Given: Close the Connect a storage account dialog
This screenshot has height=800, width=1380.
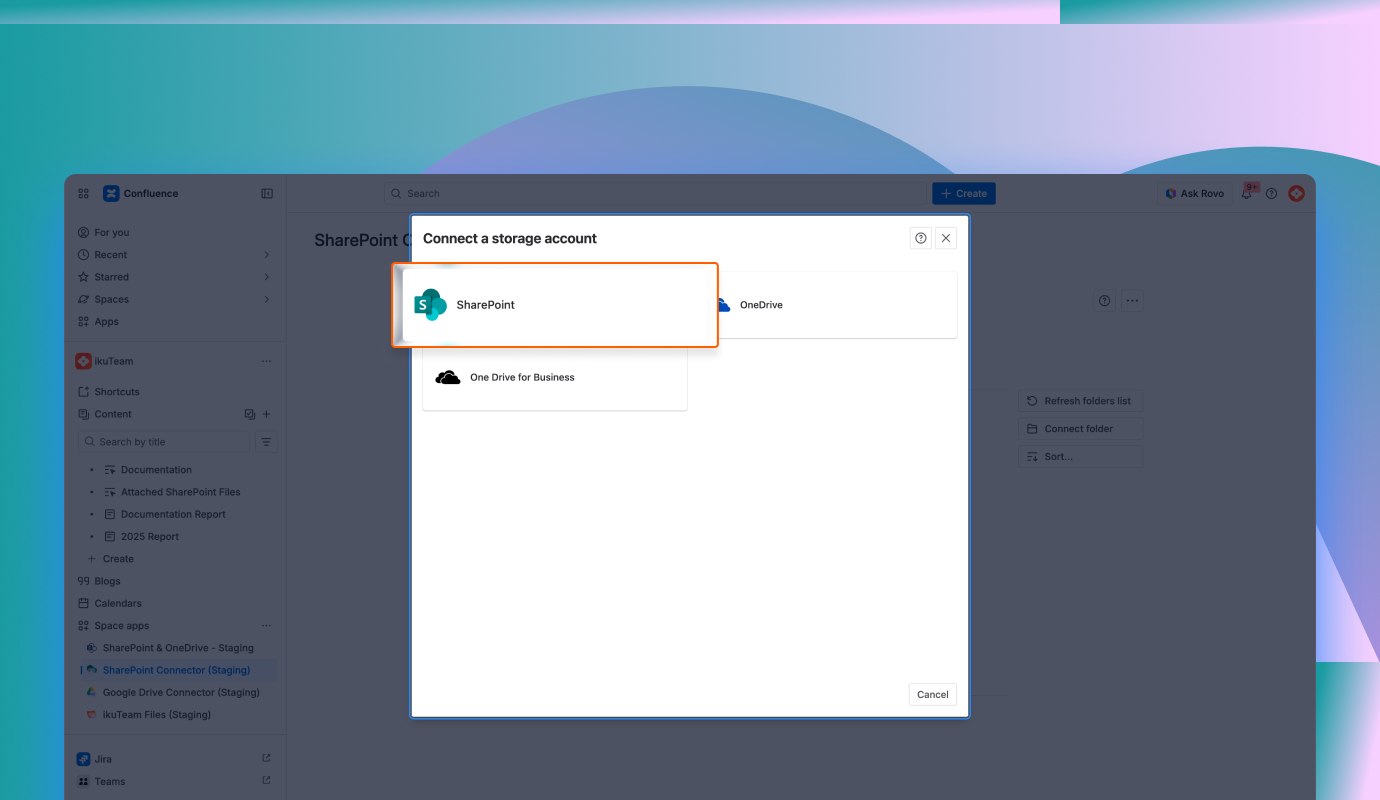Looking at the screenshot, I should (x=946, y=238).
